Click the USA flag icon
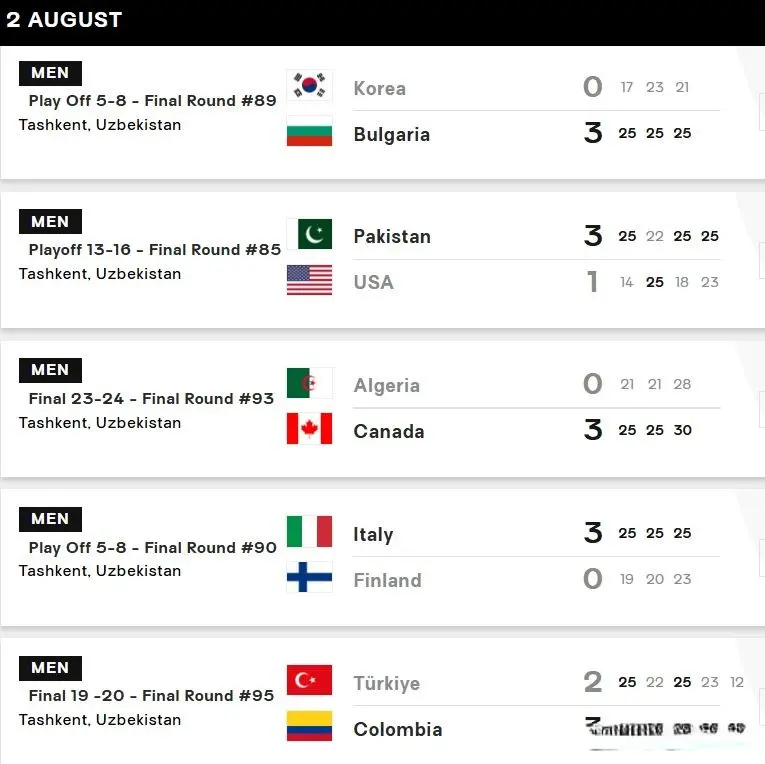The width and height of the screenshot is (765, 764). (x=309, y=280)
